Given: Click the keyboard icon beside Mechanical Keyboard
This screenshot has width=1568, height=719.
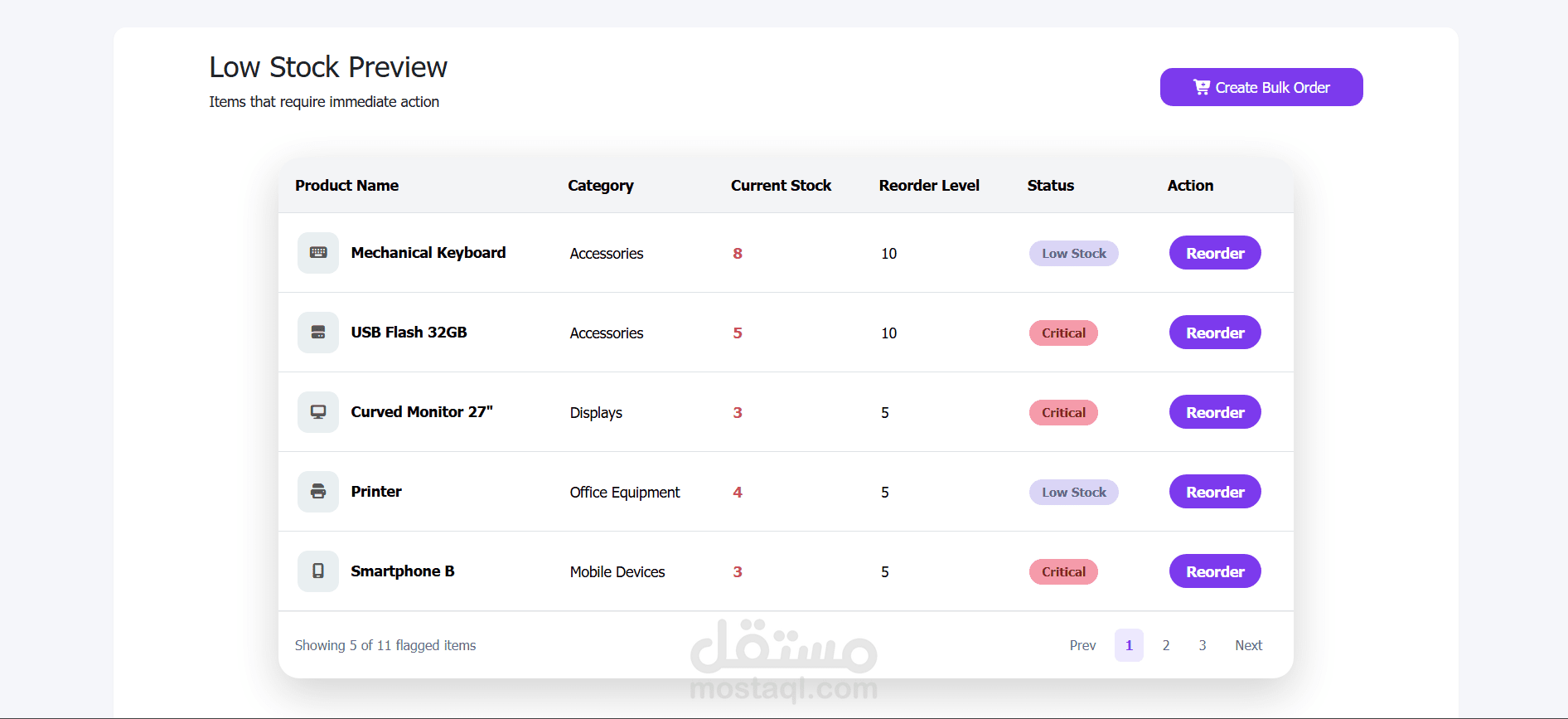Looking at the screenshot, I should coord(318,253).
